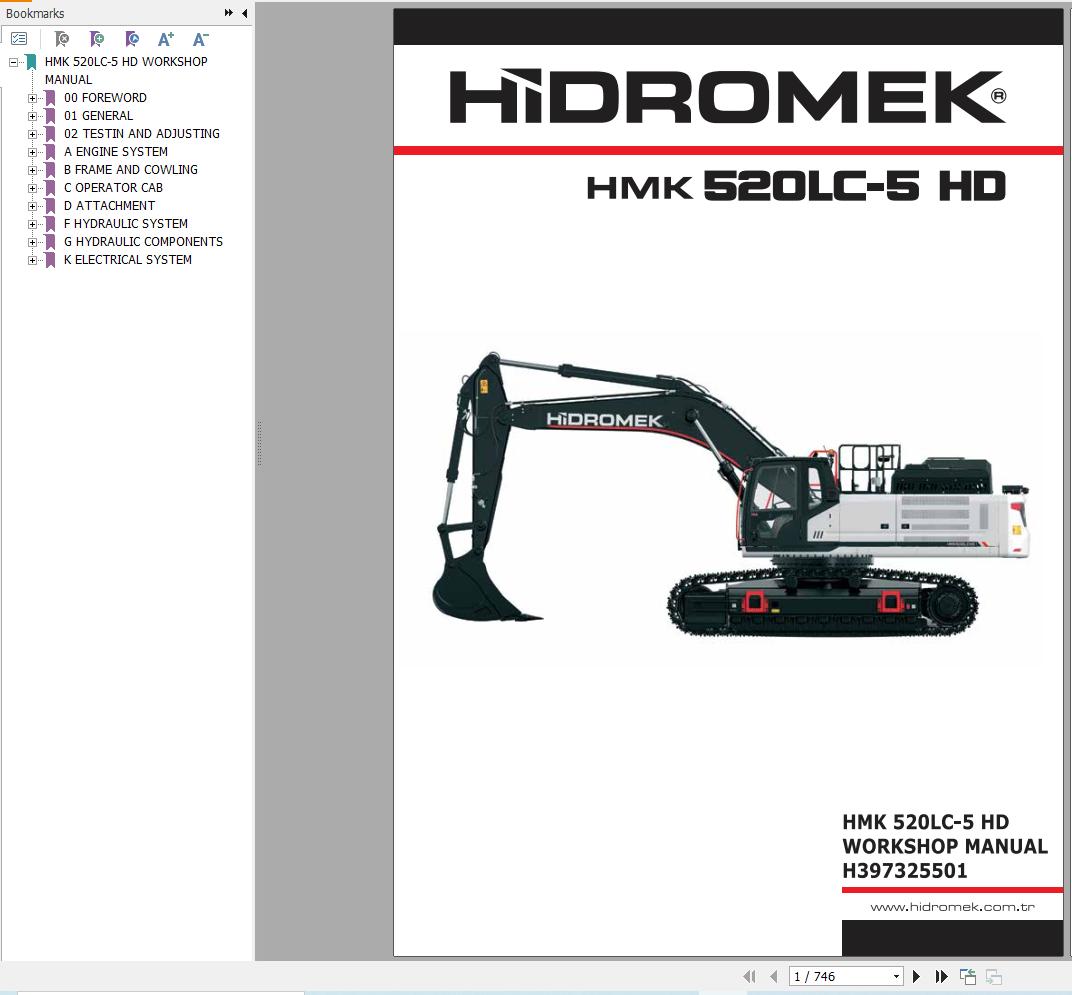Click the panel splitter grip handle
The width and height of the screenshot is (1072, 995).
(259, 444)
